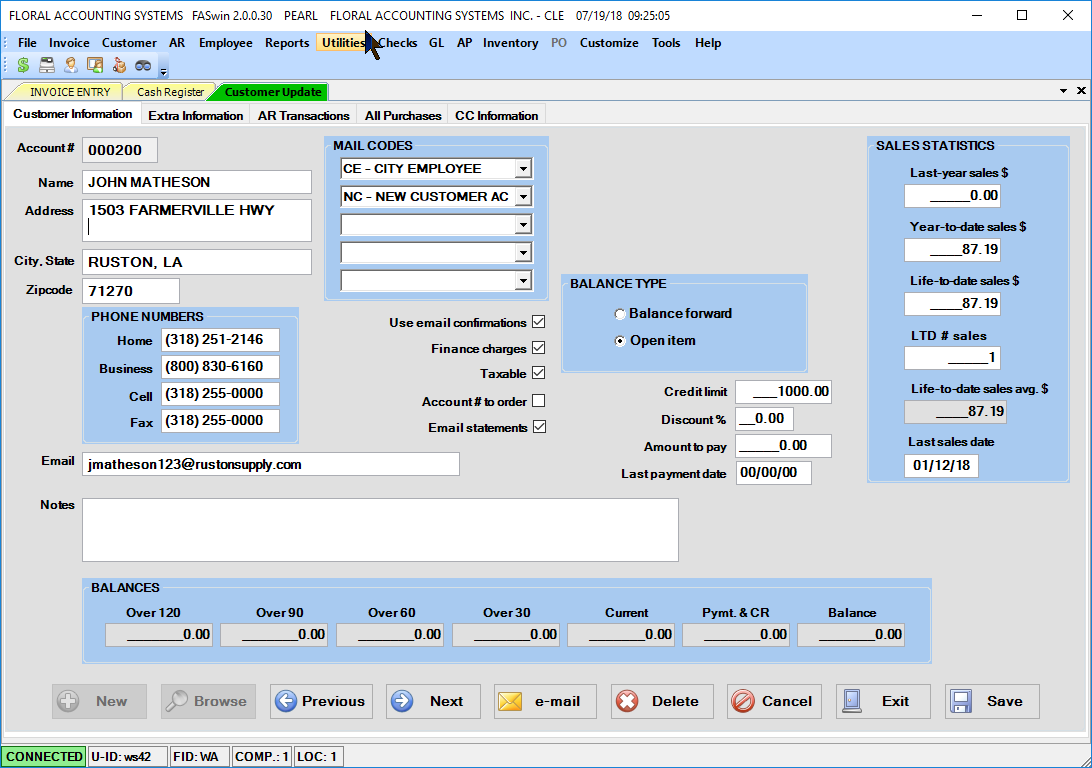Click the person with board toolbar icon
Screen dimensions: 1092x768
point(95,65)
